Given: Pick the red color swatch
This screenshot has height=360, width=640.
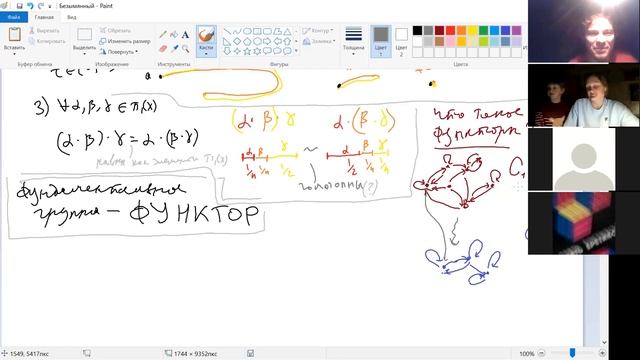Looking at the screenshot, I should (450, 31).
